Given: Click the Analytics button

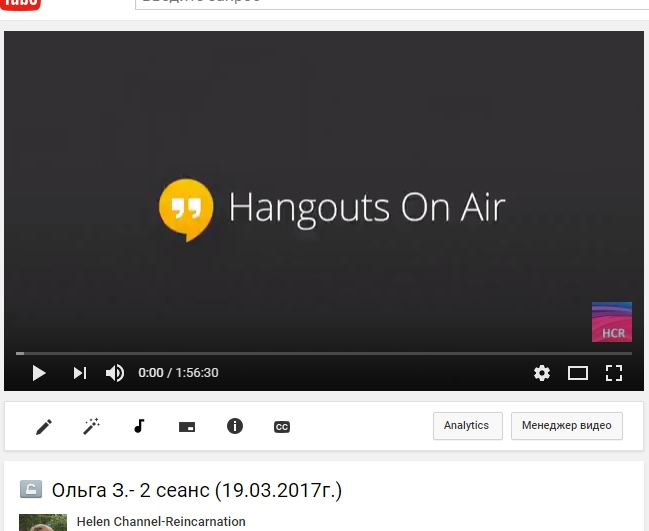Looking at the screenshot, I should [x=467, y=426].
